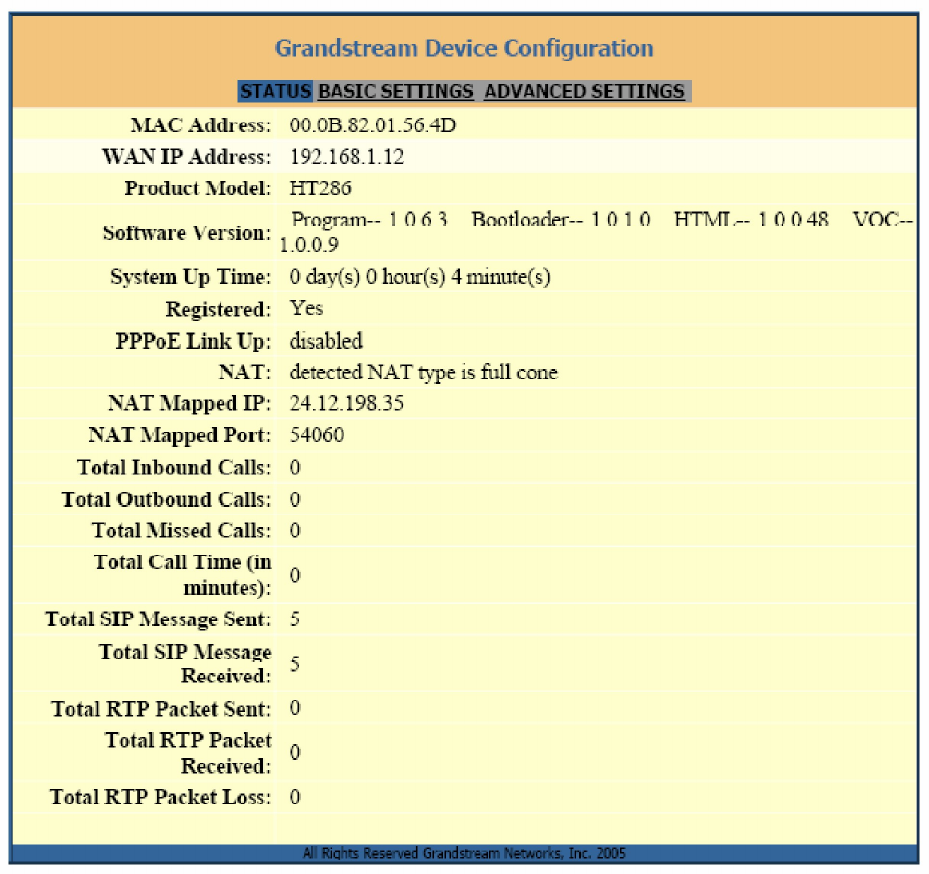
Task: Select the Grandstream Device Configuration heading
Action: (464, 48)
